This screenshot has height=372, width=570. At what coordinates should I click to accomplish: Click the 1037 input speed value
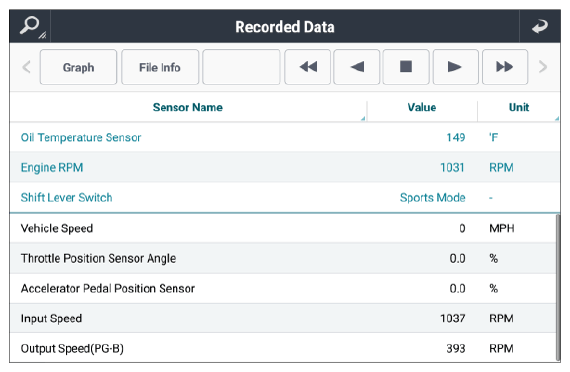(453, 318)
